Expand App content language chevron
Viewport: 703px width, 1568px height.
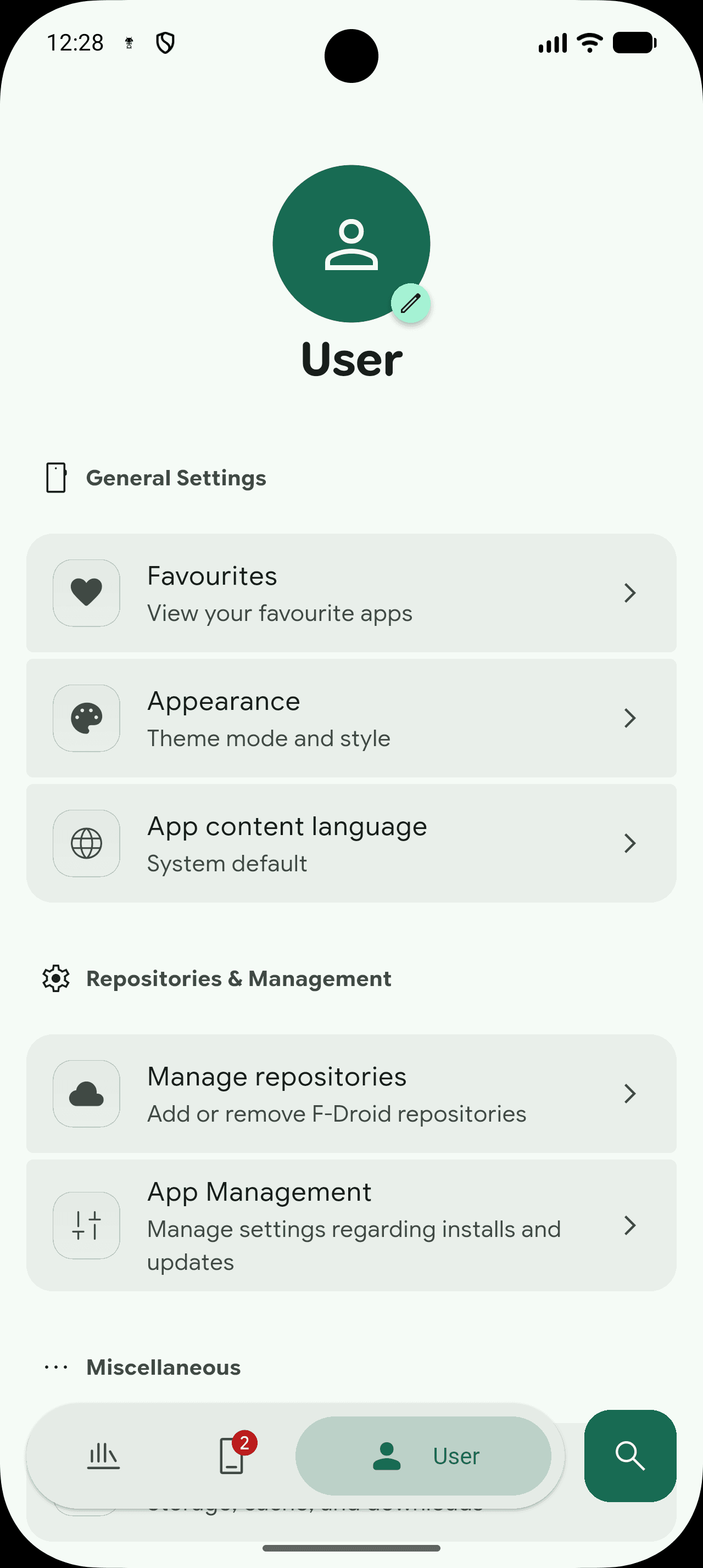pos(630,843)
